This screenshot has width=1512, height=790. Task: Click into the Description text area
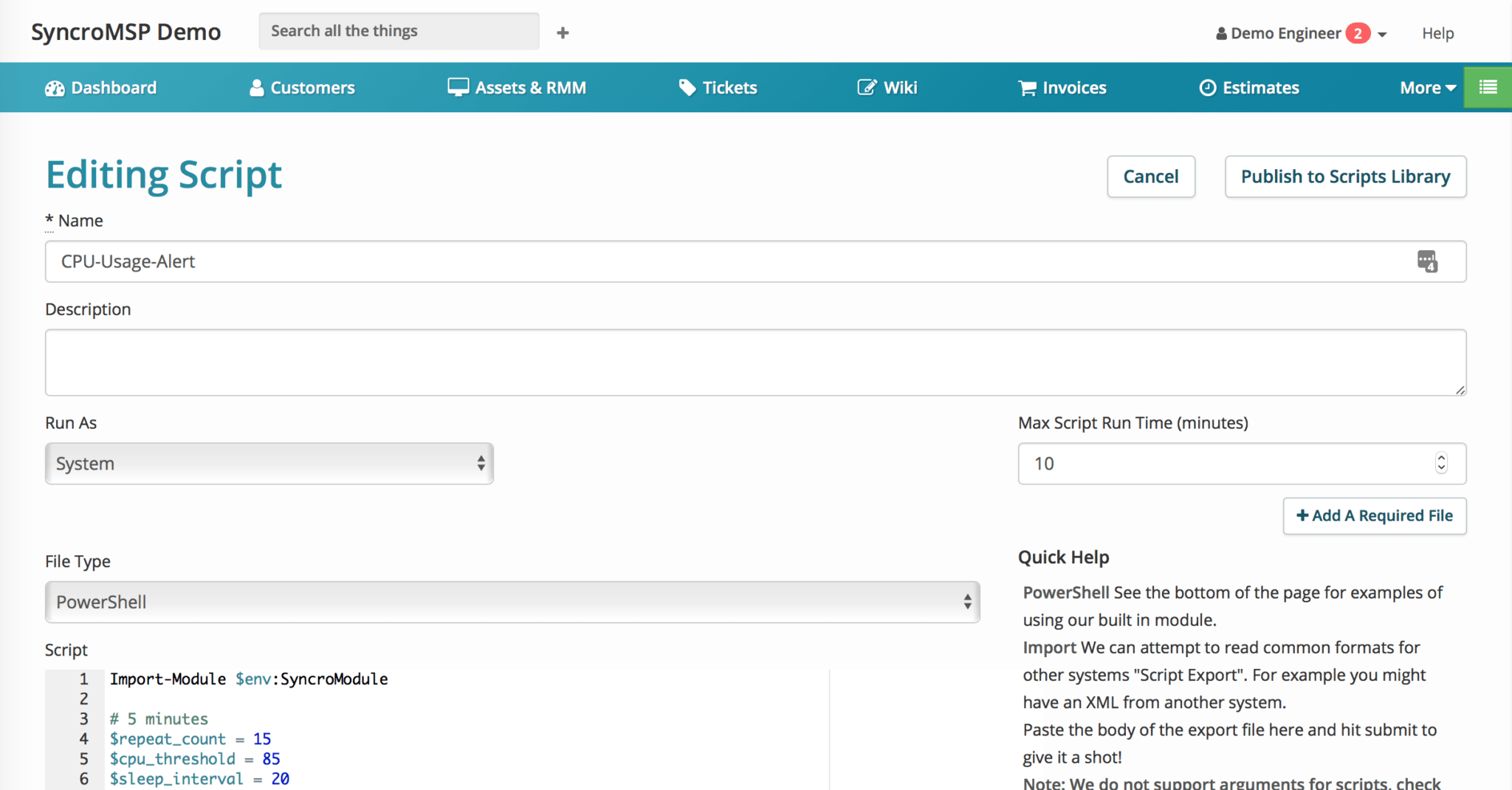point(755,363)
